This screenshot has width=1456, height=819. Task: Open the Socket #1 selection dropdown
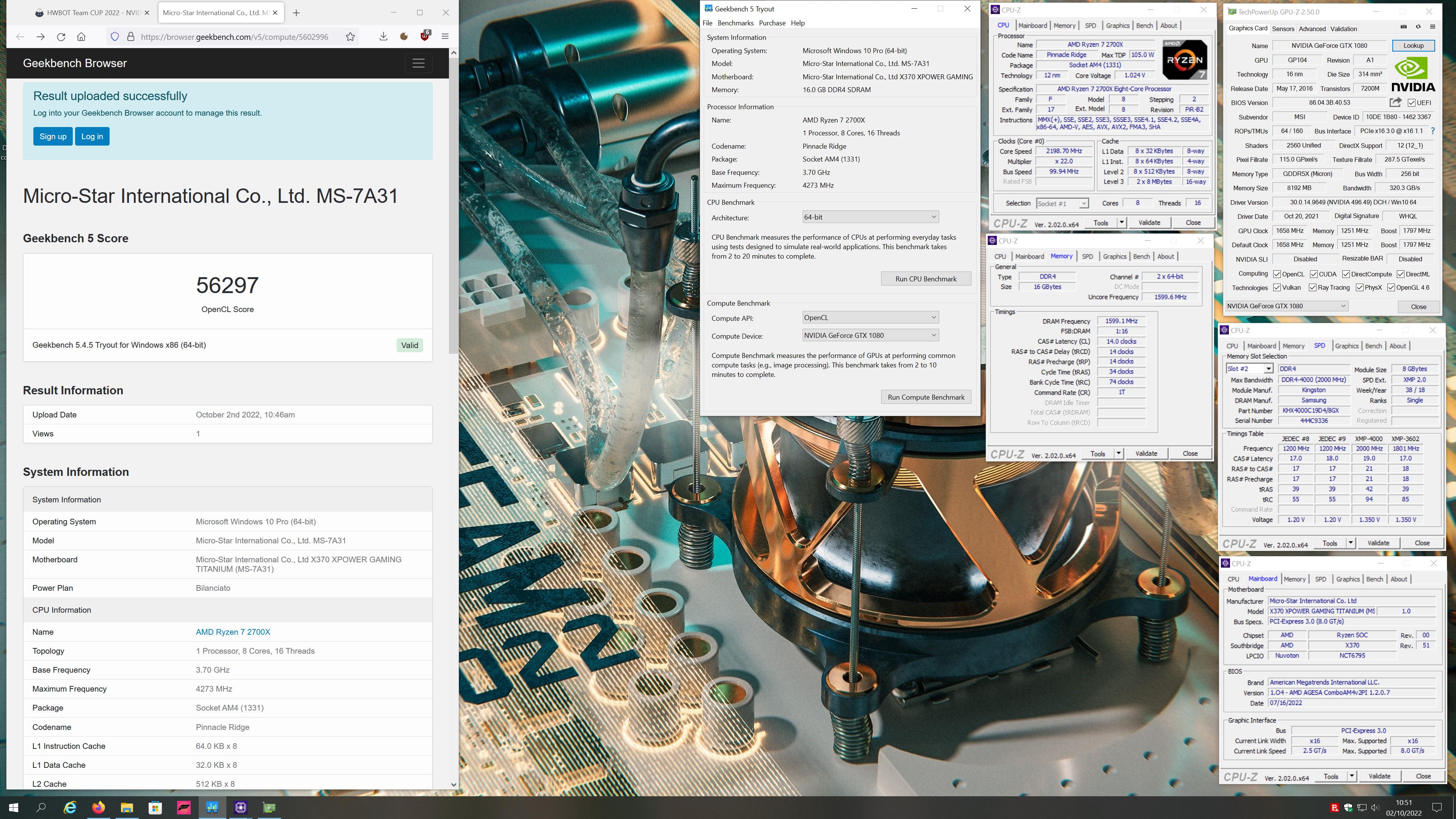tap(1062, 204)
